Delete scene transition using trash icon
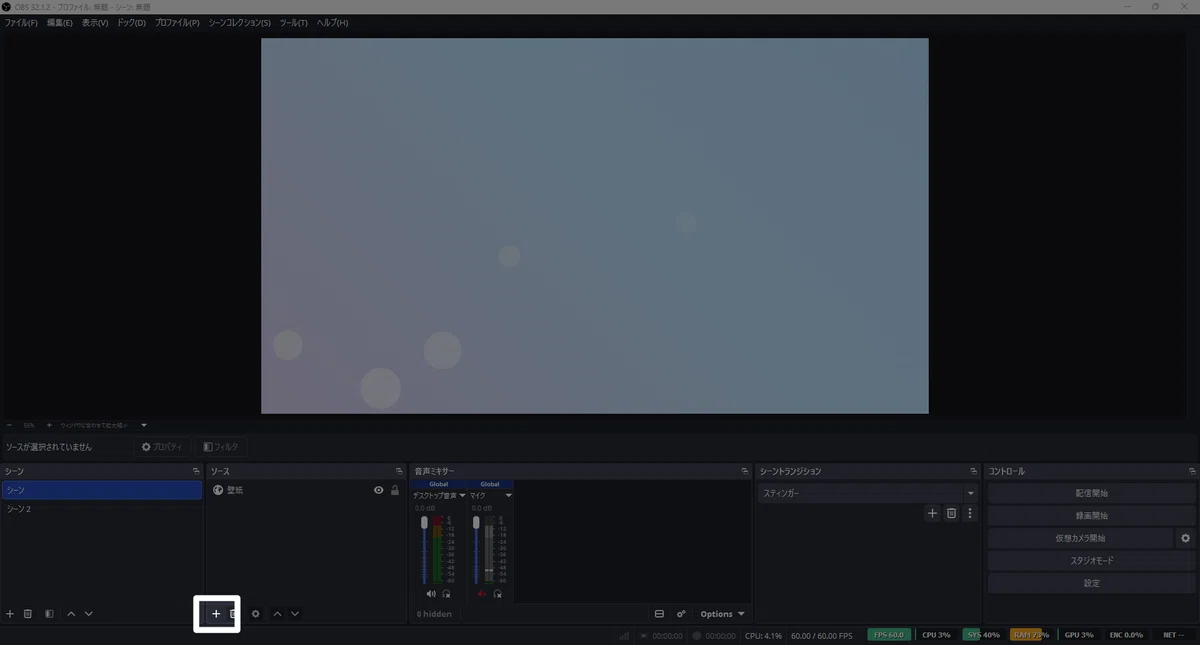The image size is (1200, 645). tap(951, 513)
